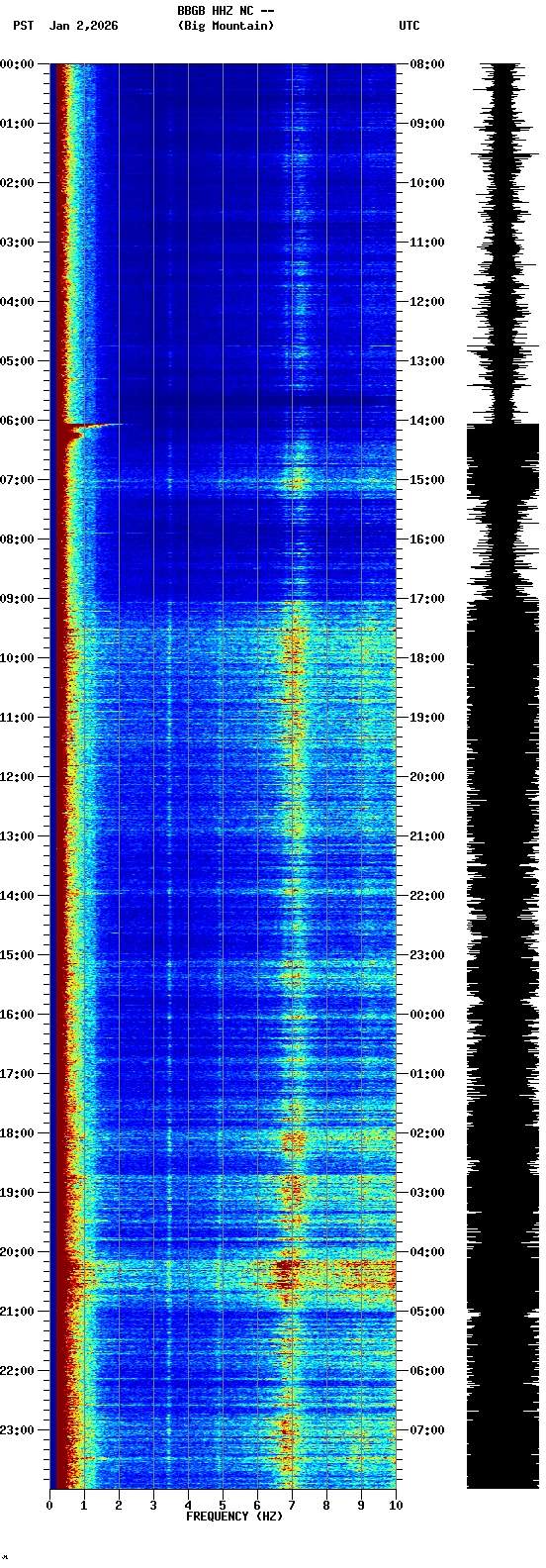Select the 06:00 PST time label

point(17,421)
